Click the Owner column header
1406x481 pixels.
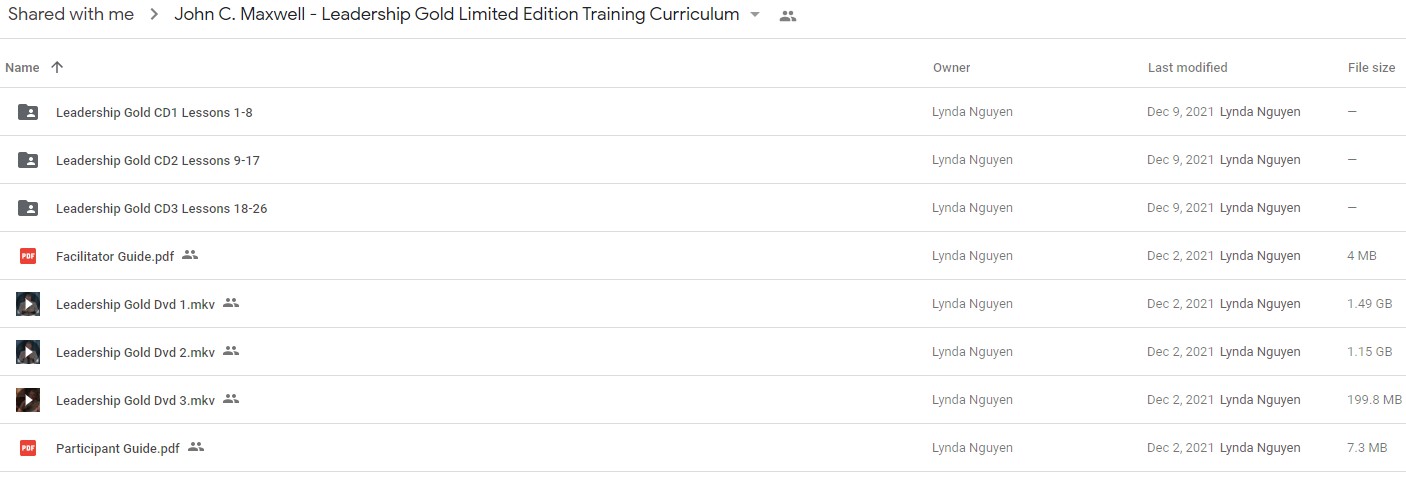tap(951, 68)
